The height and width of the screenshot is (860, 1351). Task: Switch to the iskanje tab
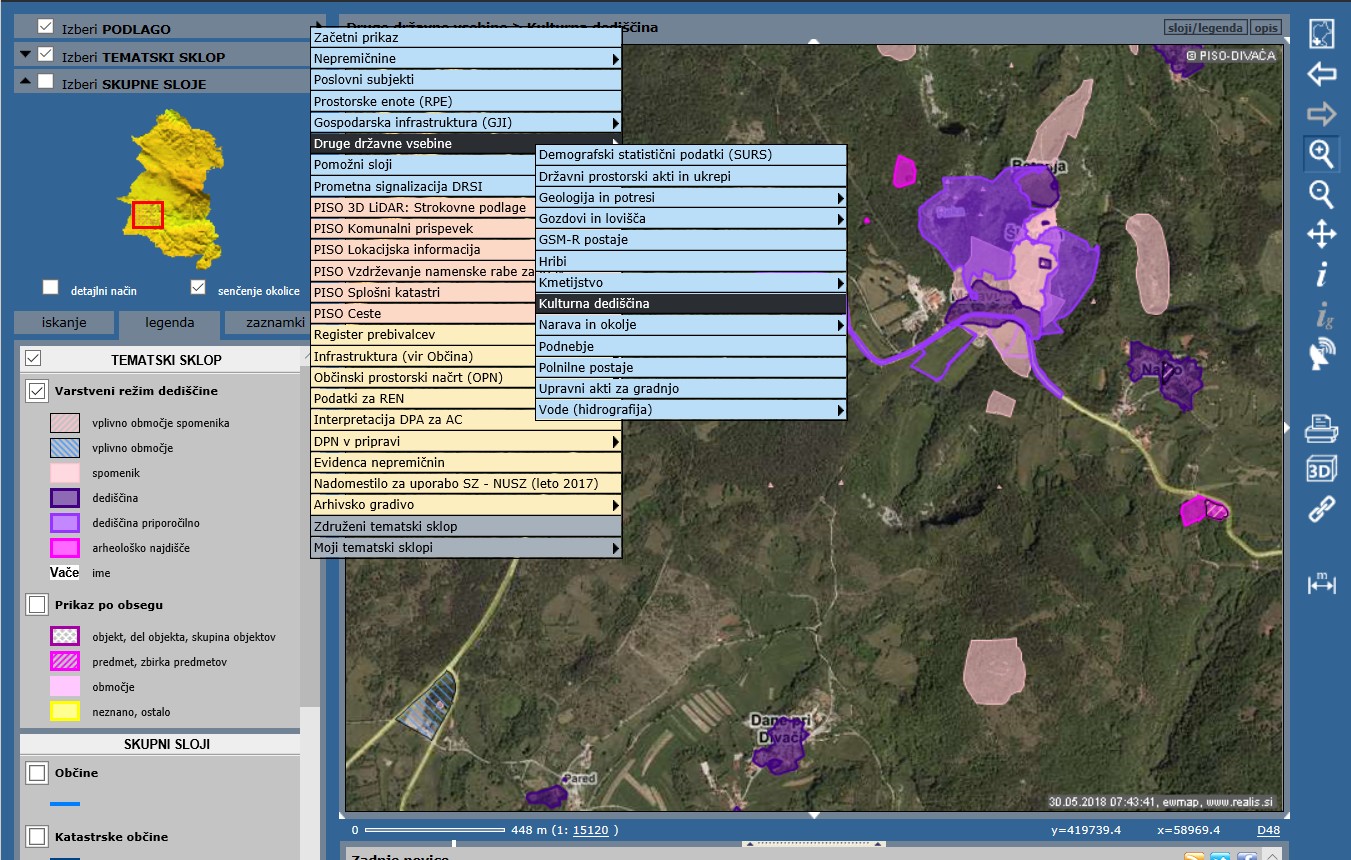coord(64,322)
